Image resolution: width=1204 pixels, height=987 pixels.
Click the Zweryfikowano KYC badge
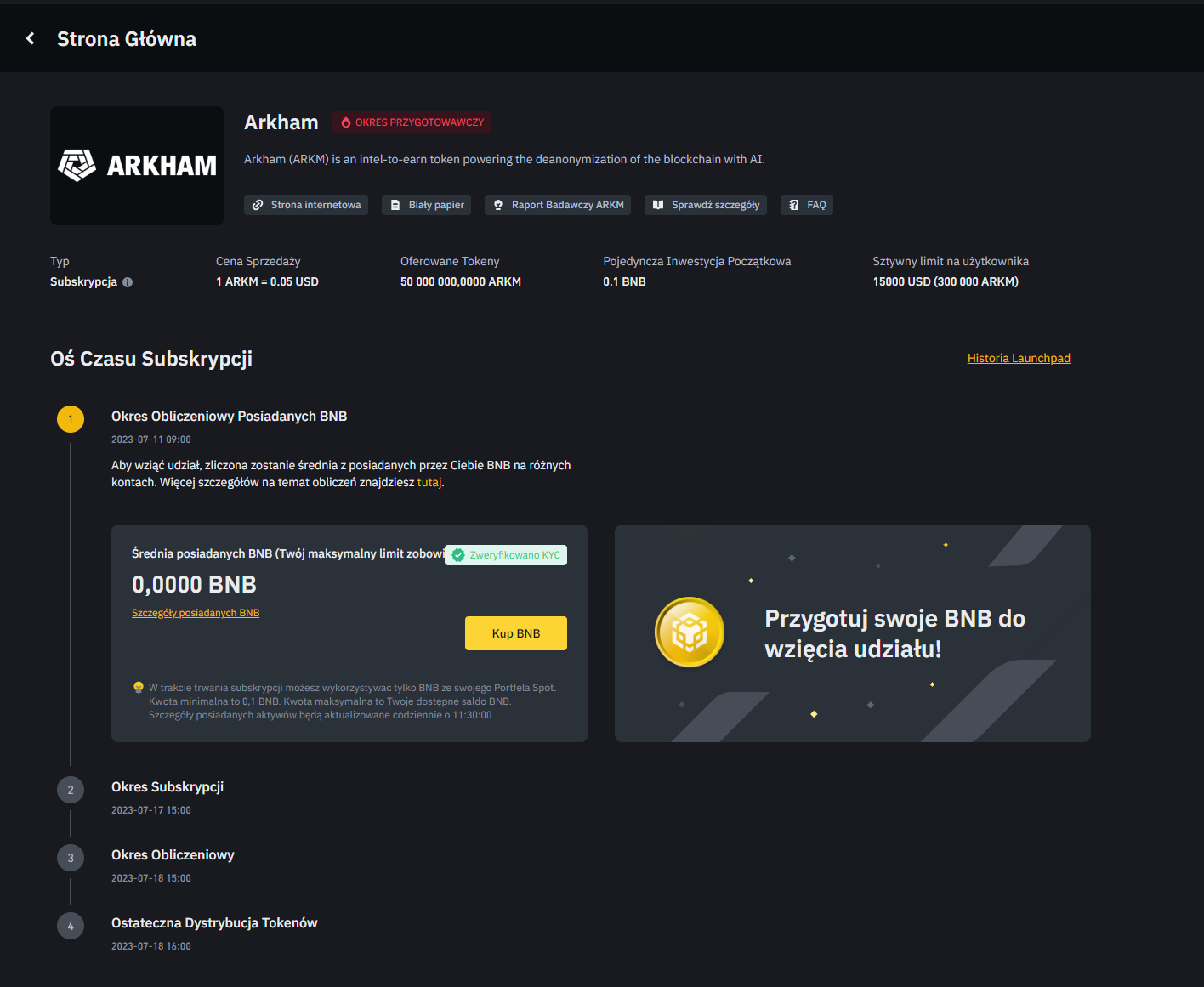point(506,555)
